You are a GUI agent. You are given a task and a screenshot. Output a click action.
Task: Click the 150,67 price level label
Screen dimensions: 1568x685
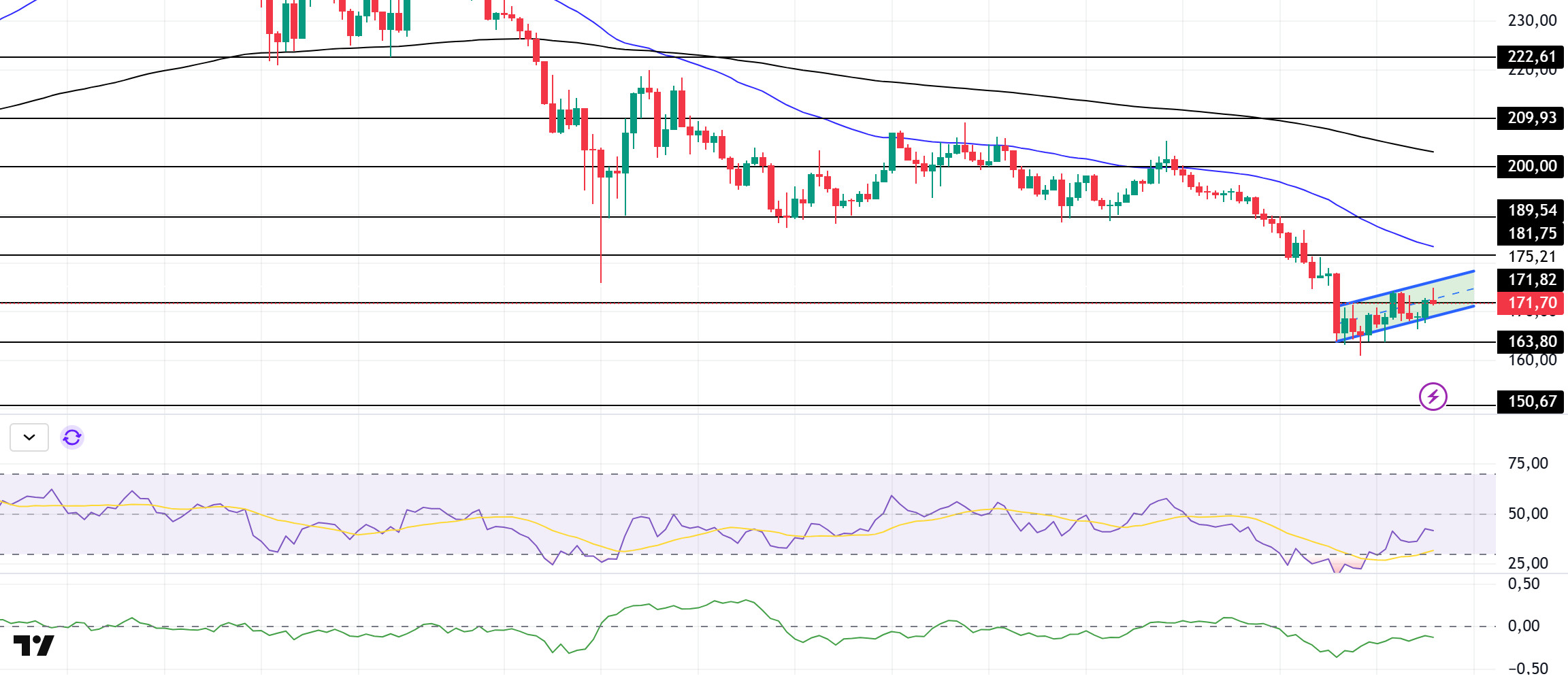point(1531,401)
